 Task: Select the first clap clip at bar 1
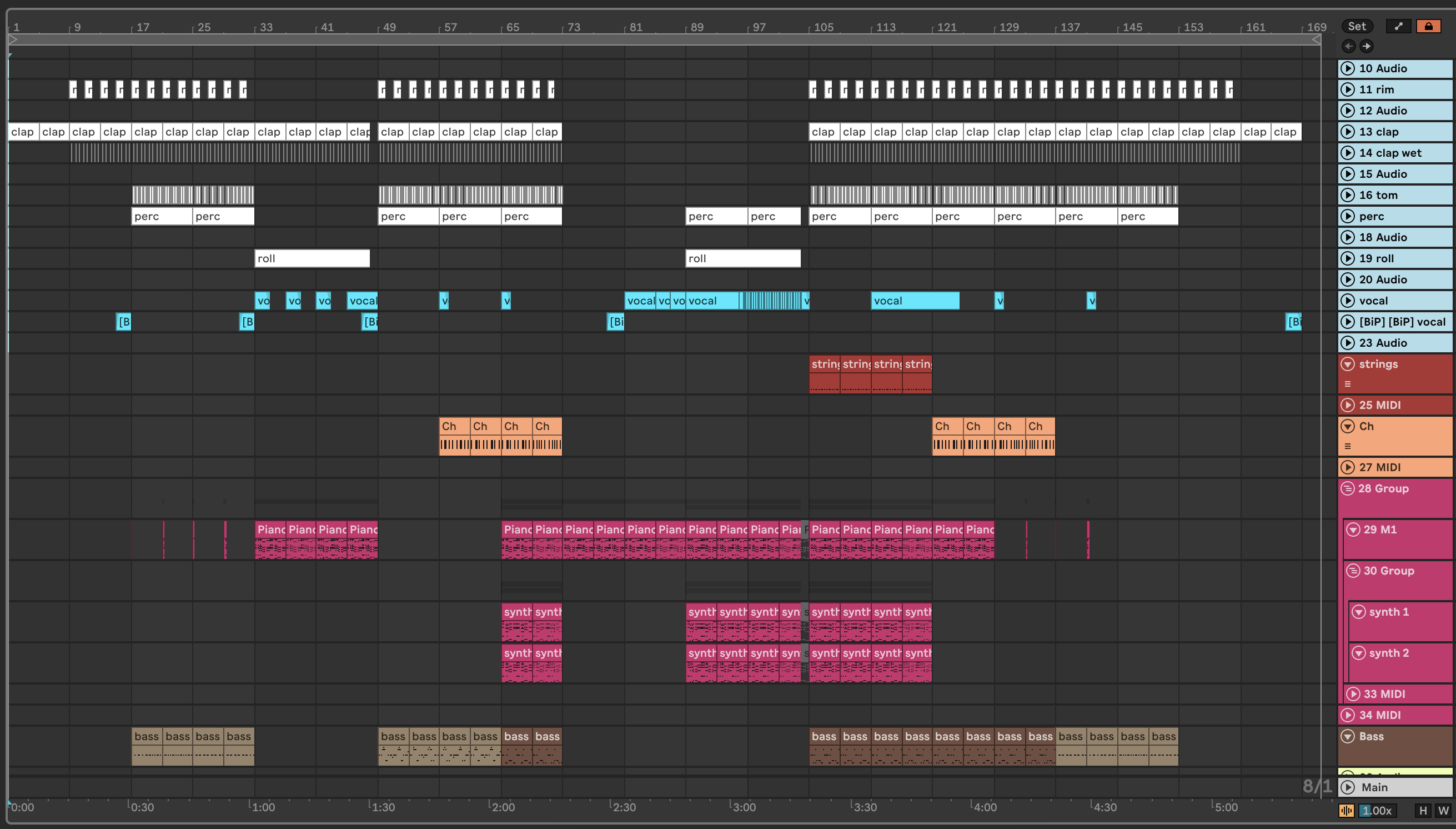pos(23,132)
